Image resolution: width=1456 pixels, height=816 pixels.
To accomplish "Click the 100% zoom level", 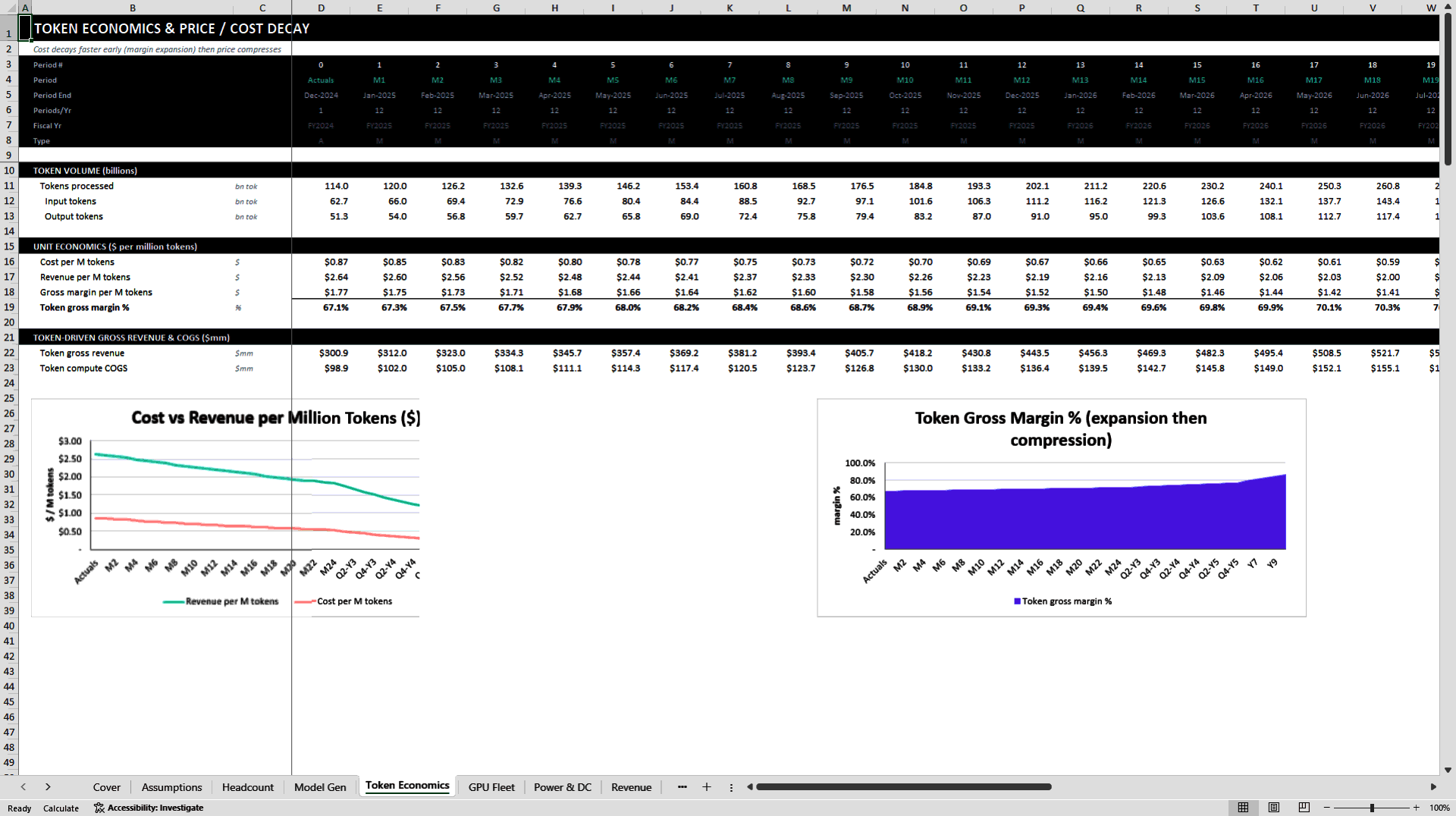I will (x=1439, y=808).
